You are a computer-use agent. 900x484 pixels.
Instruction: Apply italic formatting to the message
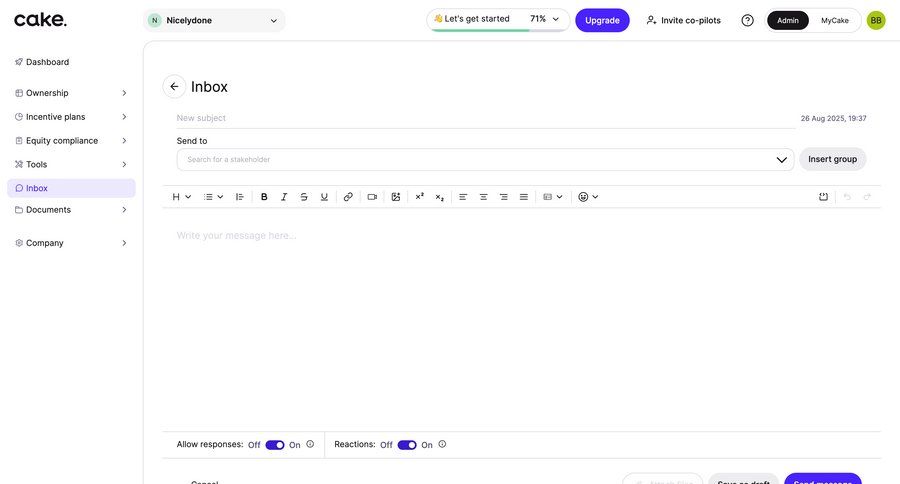(284, 197)
